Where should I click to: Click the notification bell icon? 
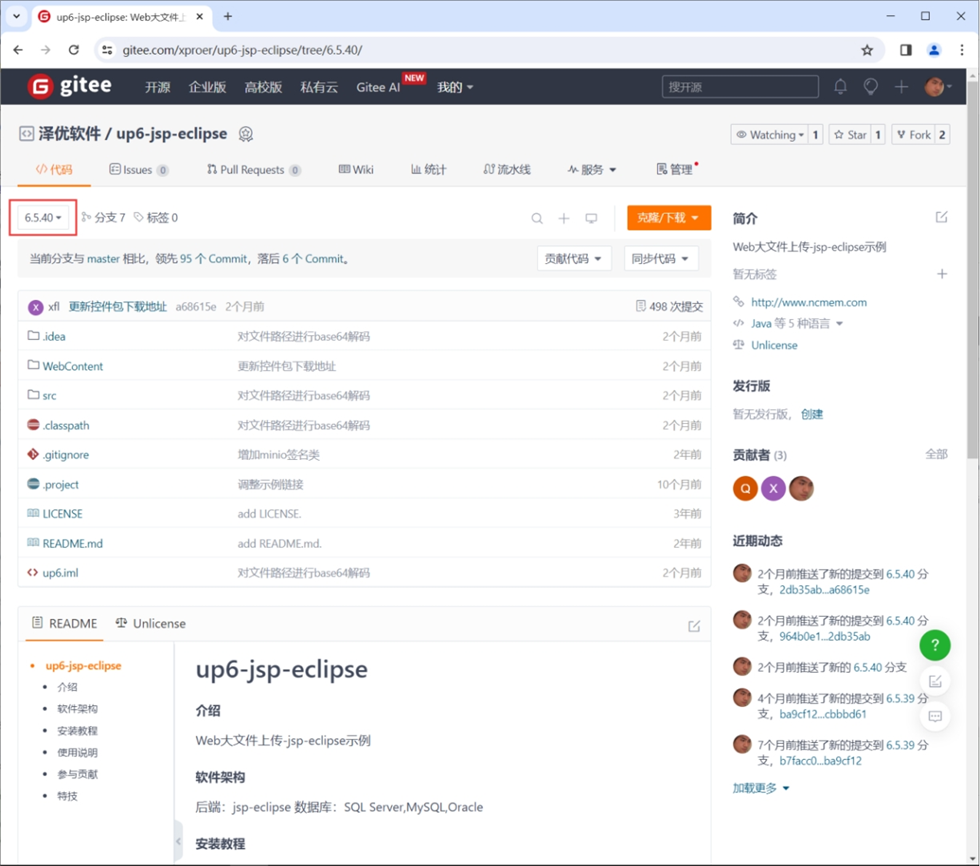pos(840,87)
